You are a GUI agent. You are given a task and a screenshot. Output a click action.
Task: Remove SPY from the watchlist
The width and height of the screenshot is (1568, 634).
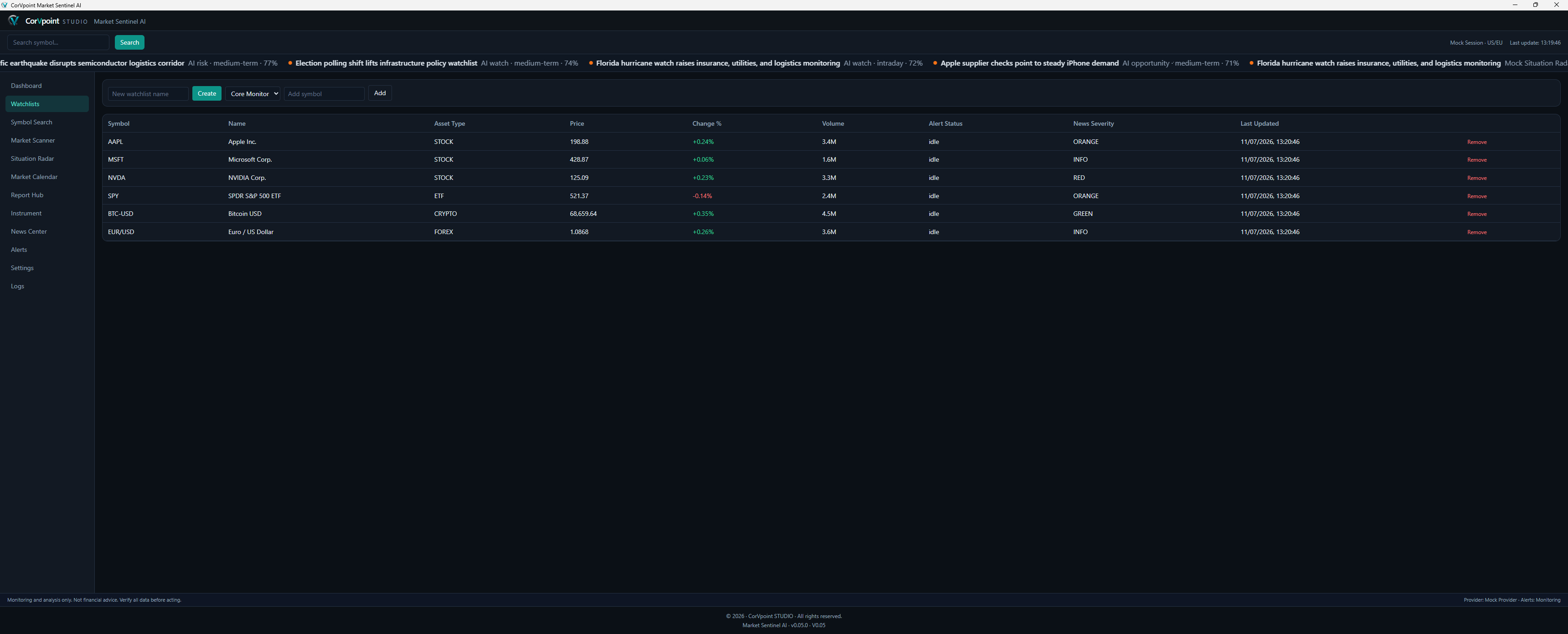point(1477,196)
